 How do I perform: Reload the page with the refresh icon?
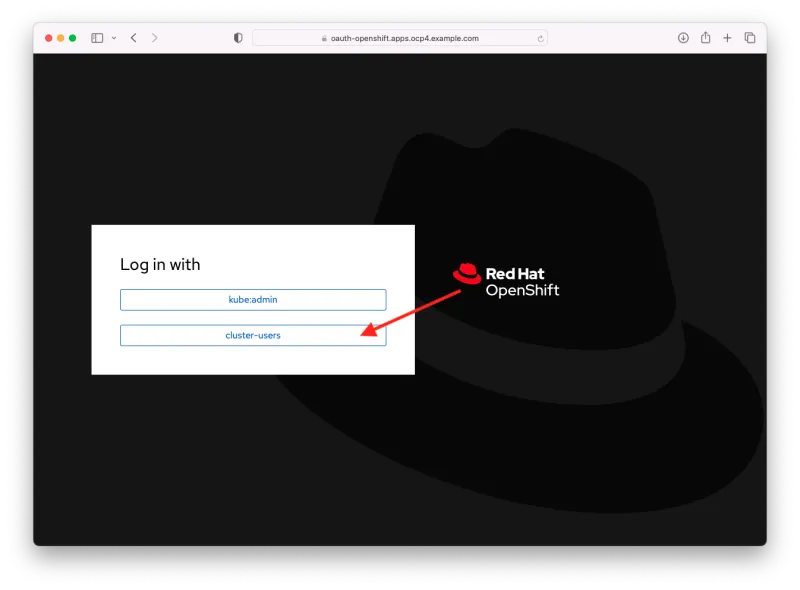539,37
